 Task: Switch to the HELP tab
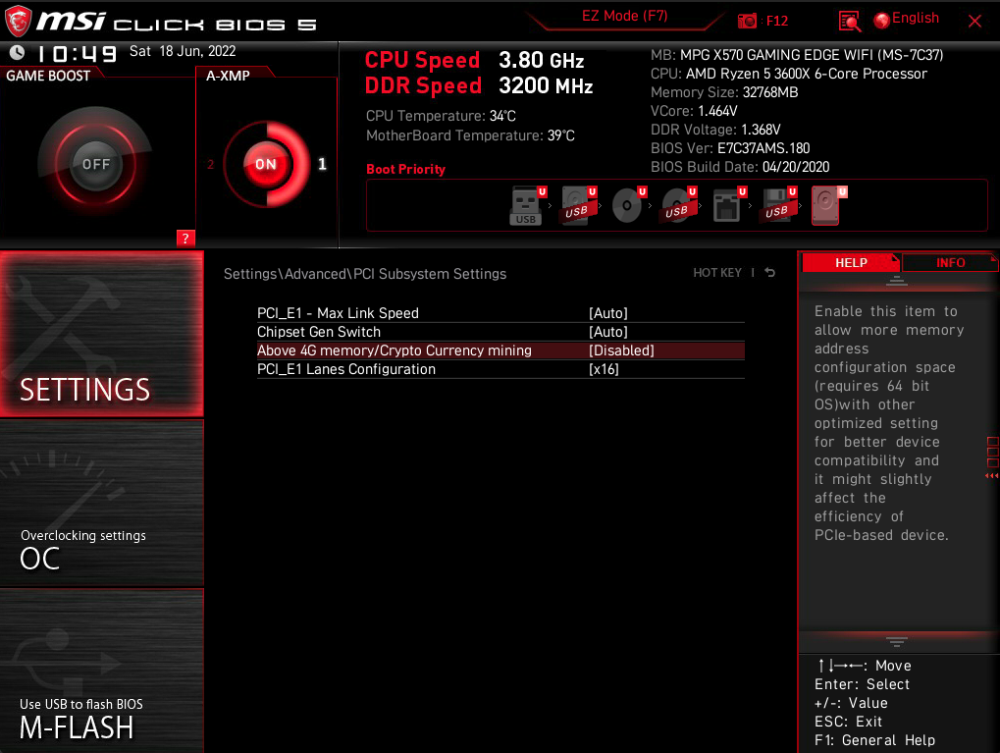[851, 263]
